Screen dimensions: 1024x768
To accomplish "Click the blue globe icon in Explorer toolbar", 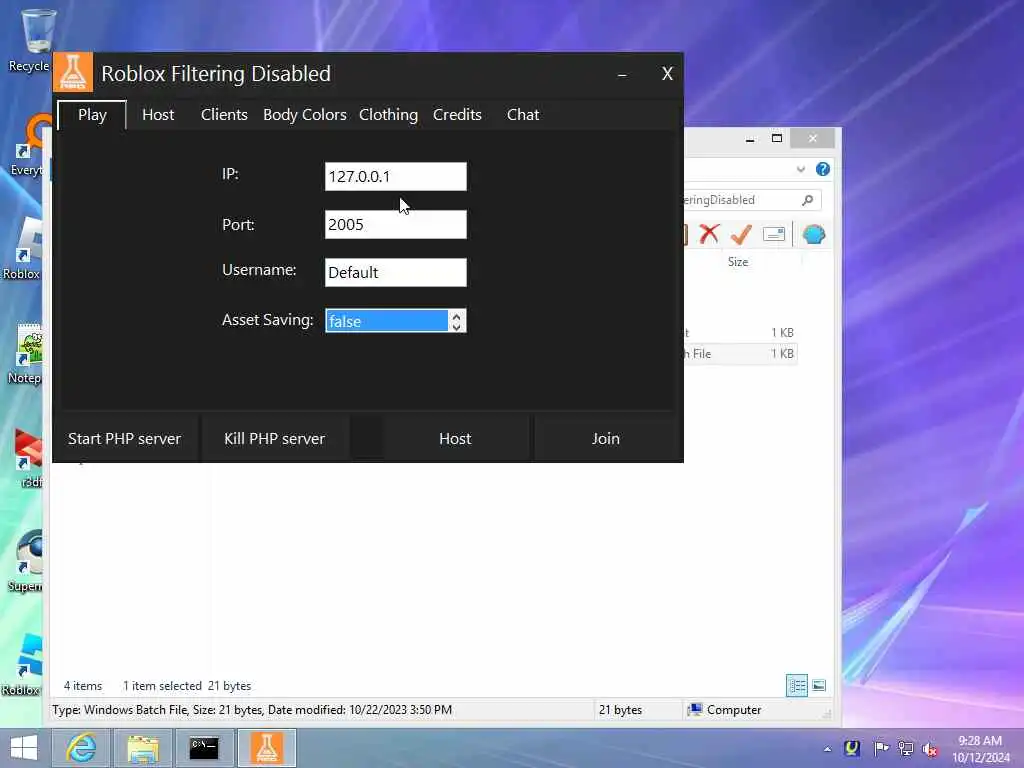I will click(x=814, y=234).
